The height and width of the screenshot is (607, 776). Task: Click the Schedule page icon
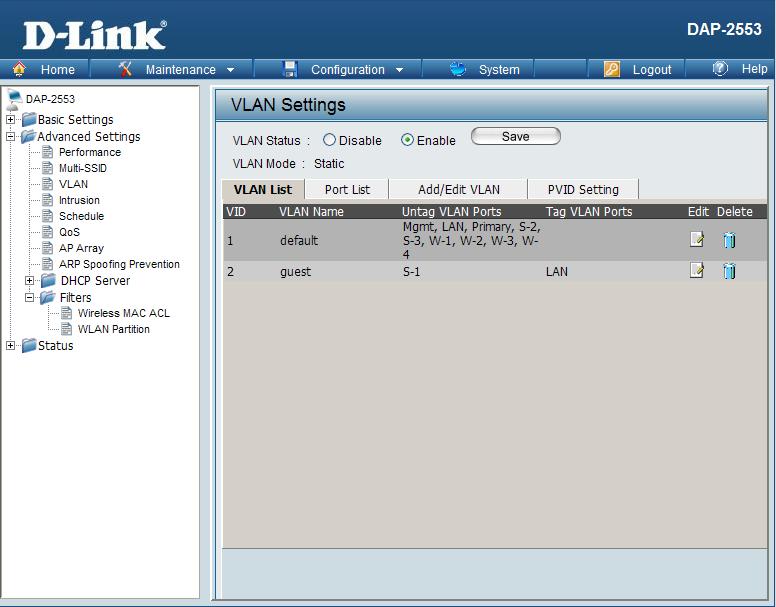pos(48,216)
